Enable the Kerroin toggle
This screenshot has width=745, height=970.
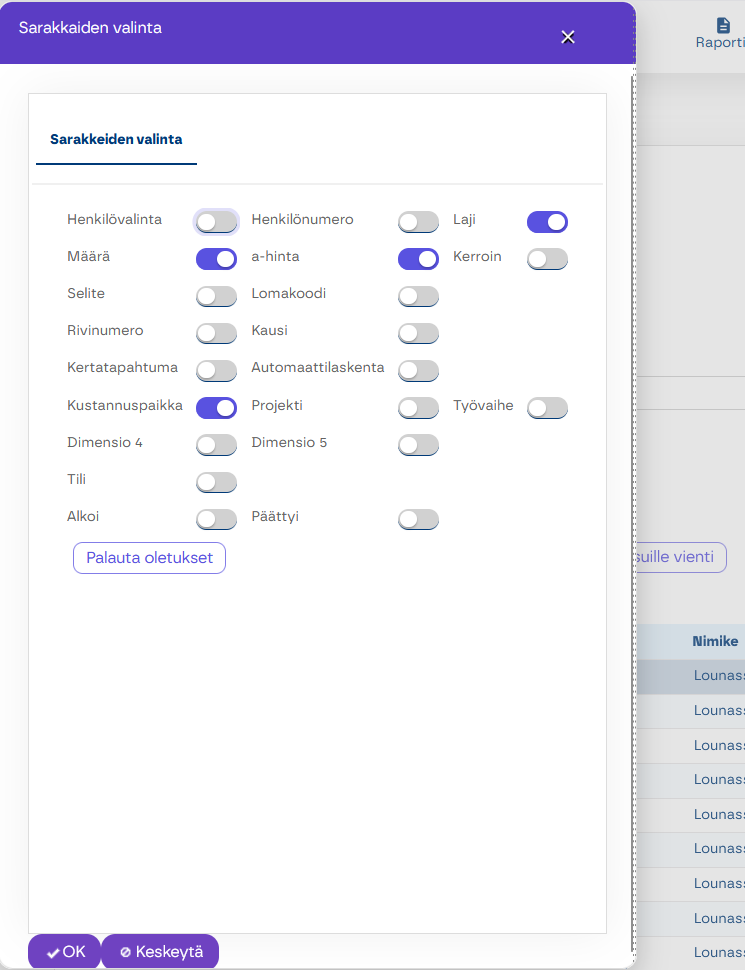(547, 259)
